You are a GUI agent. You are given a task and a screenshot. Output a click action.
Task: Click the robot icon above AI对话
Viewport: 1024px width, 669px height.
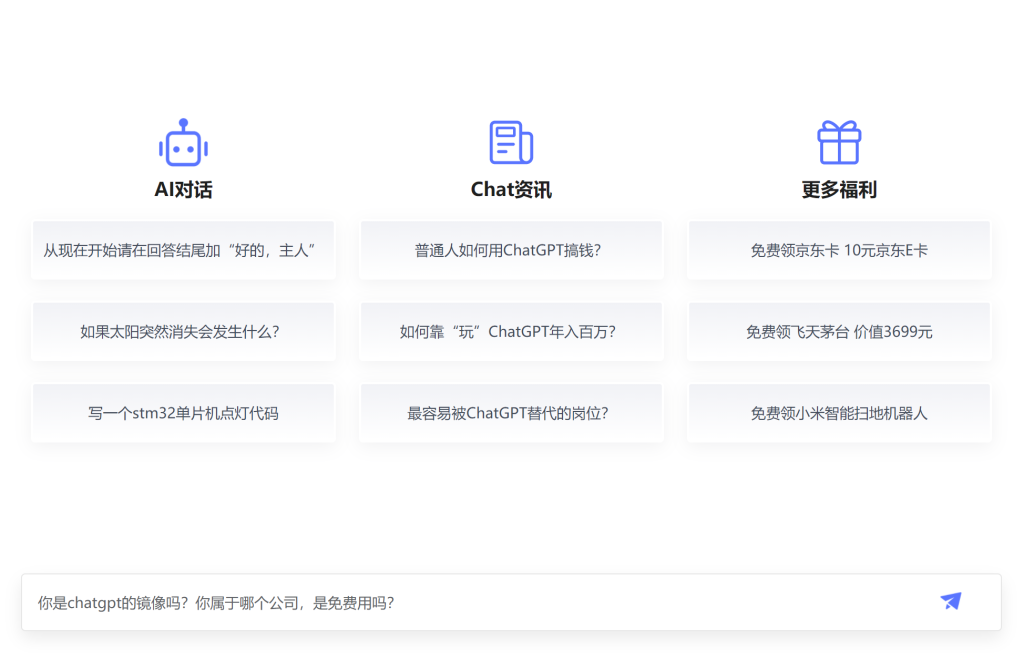click(184, 142)
